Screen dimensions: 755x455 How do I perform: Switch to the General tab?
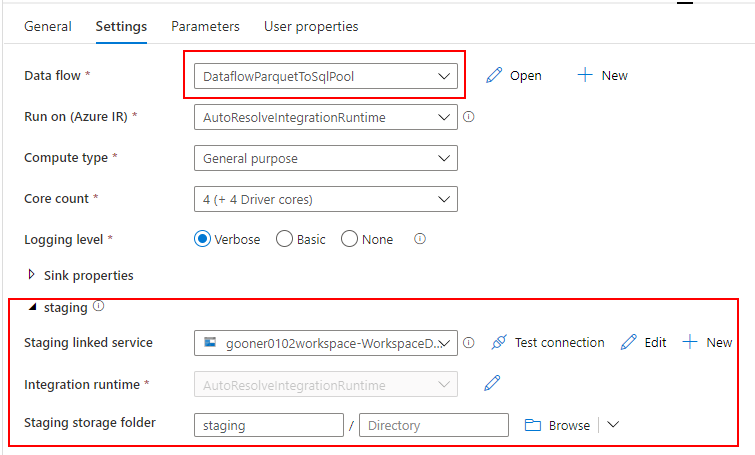(x=48, y=26)
